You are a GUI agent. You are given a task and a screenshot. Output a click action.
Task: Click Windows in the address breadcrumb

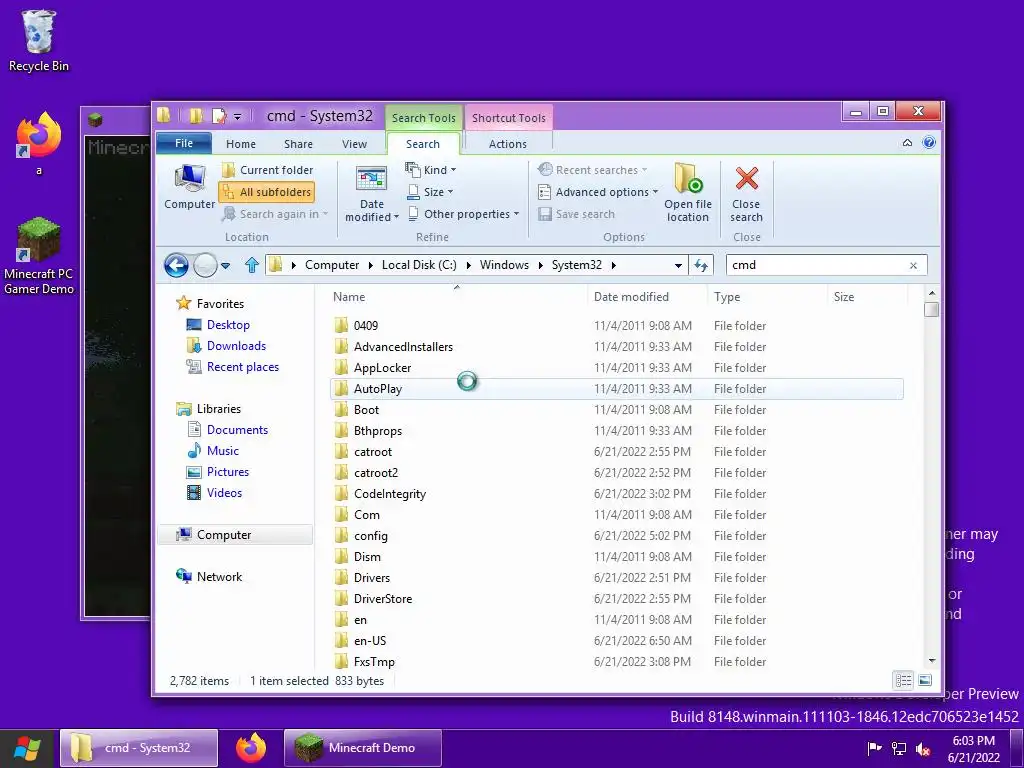coord(504,264)
